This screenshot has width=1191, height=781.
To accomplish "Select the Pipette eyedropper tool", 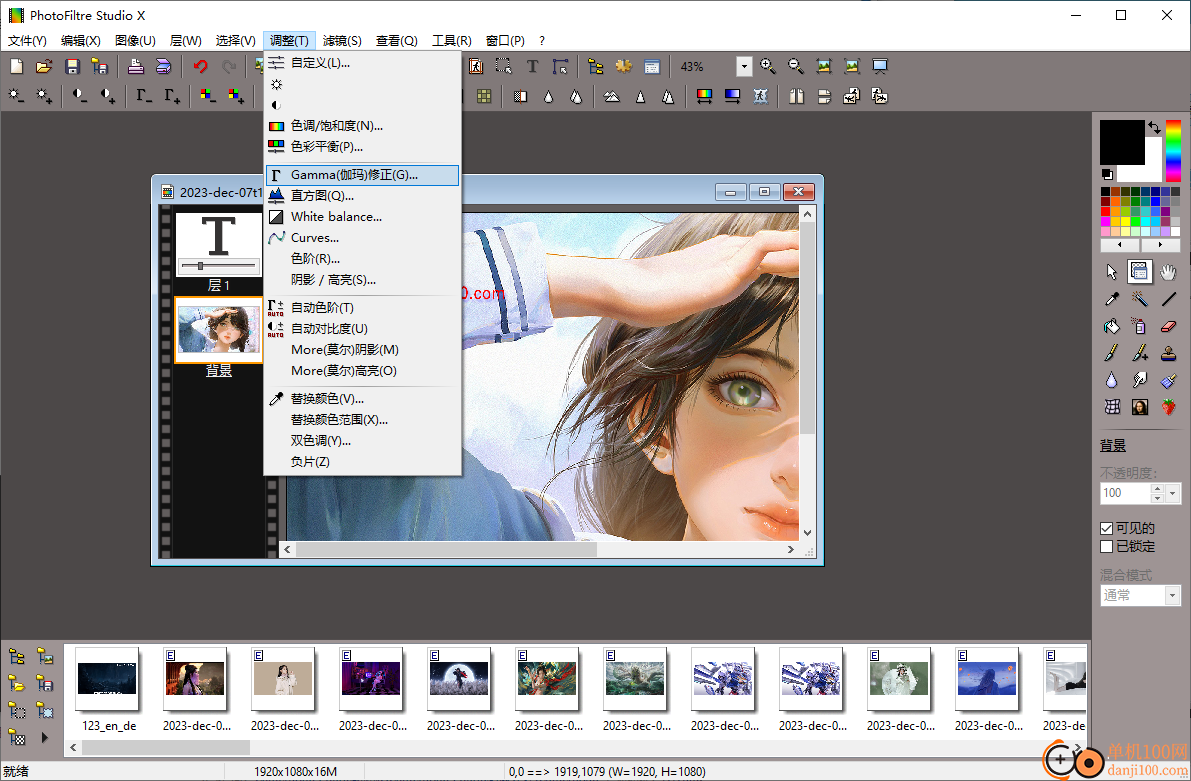I will point(1112,299).
